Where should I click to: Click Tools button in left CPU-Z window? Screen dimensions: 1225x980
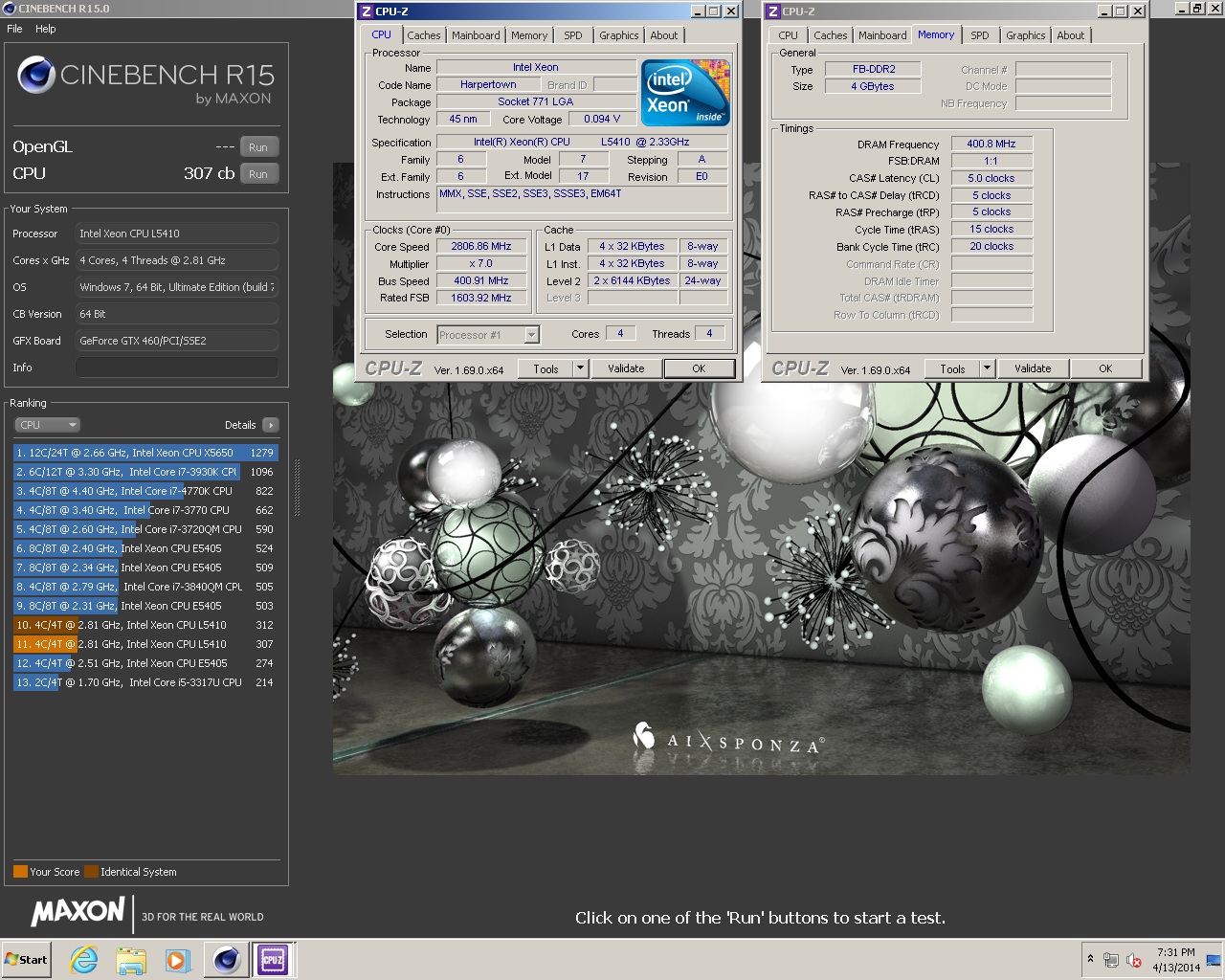pos(546,368)
